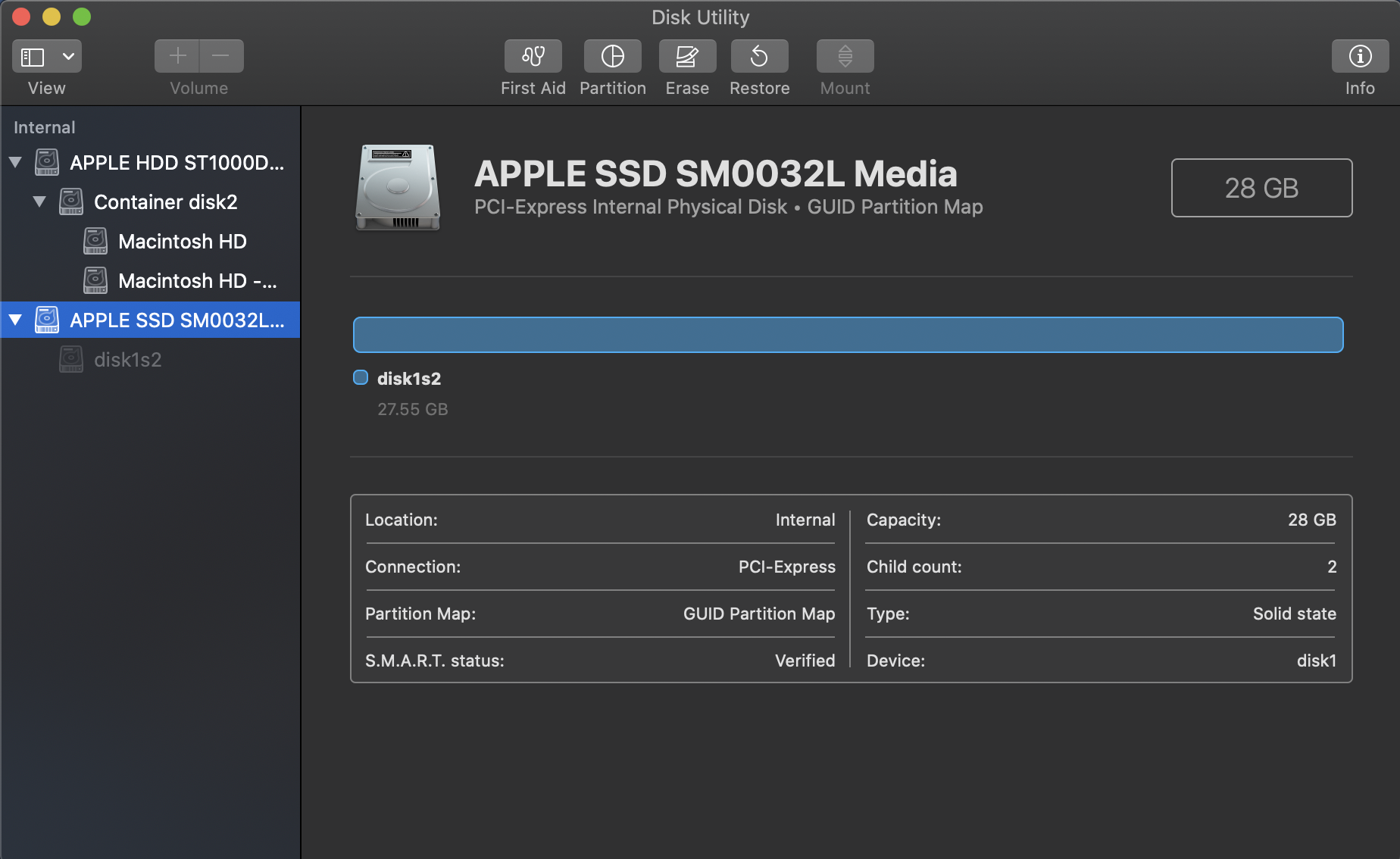Click the Connection PCI-Express value
The image size is (1400, 859).
[787, 567]
